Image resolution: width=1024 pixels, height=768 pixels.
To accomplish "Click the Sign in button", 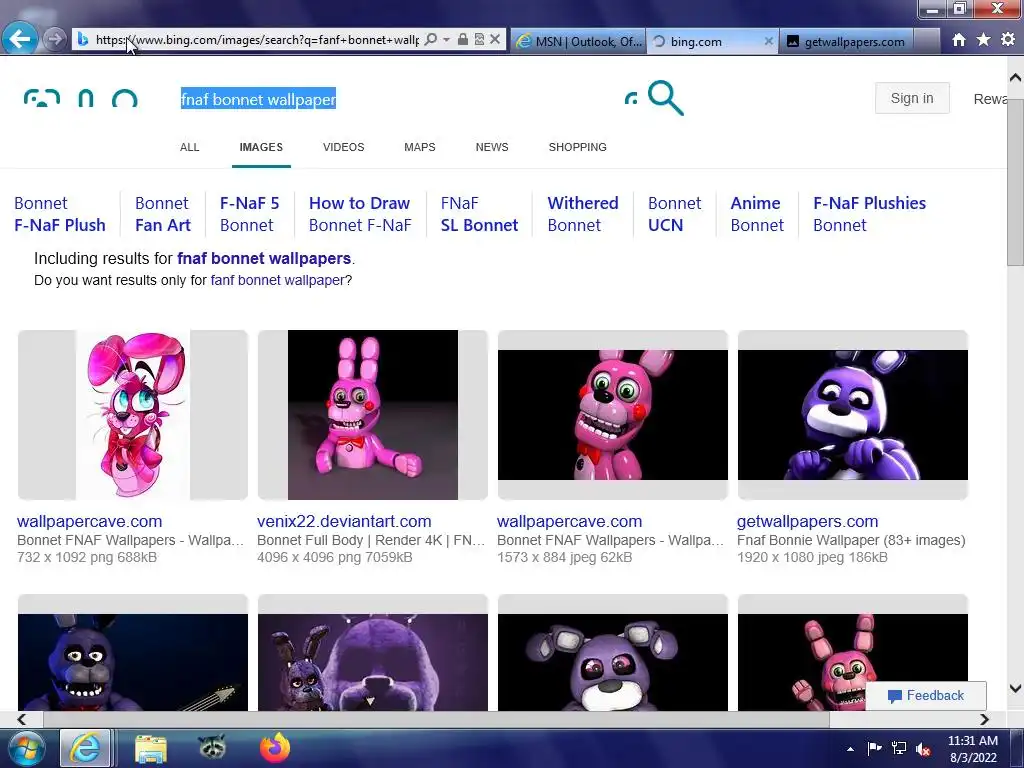I will pyautogui.click(x=912, y=98).
